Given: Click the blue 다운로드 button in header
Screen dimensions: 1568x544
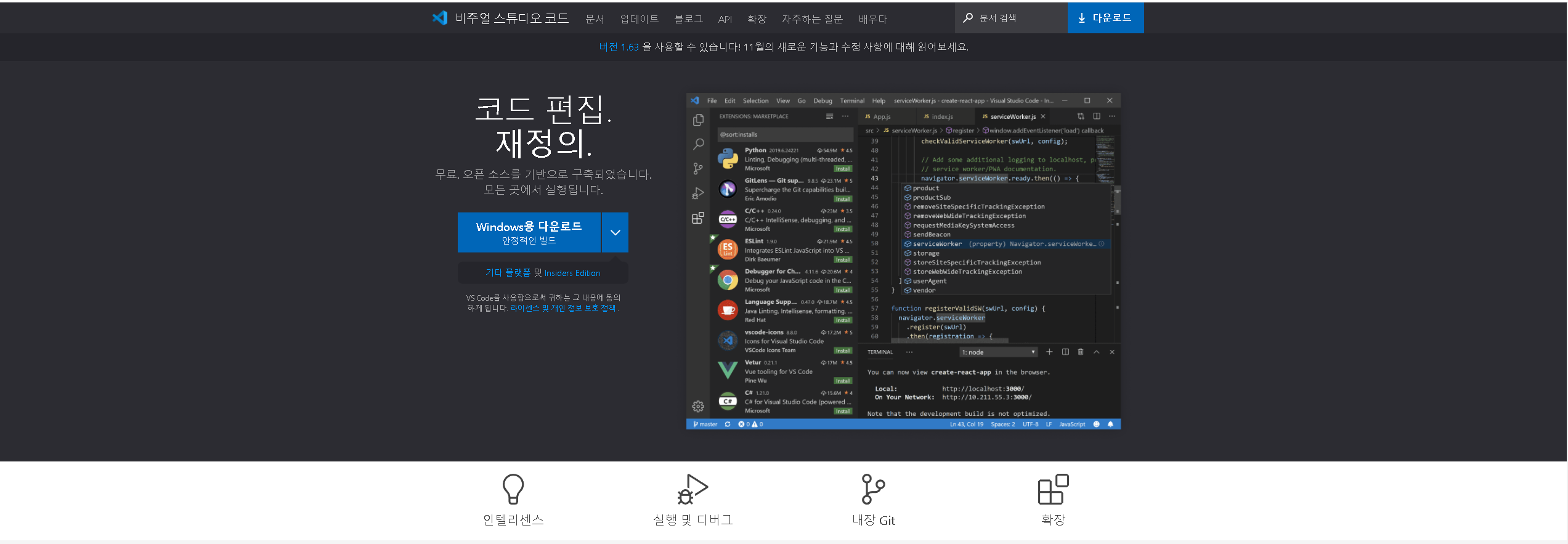Looking at the screenshot, I should (x=1105, y=18).
